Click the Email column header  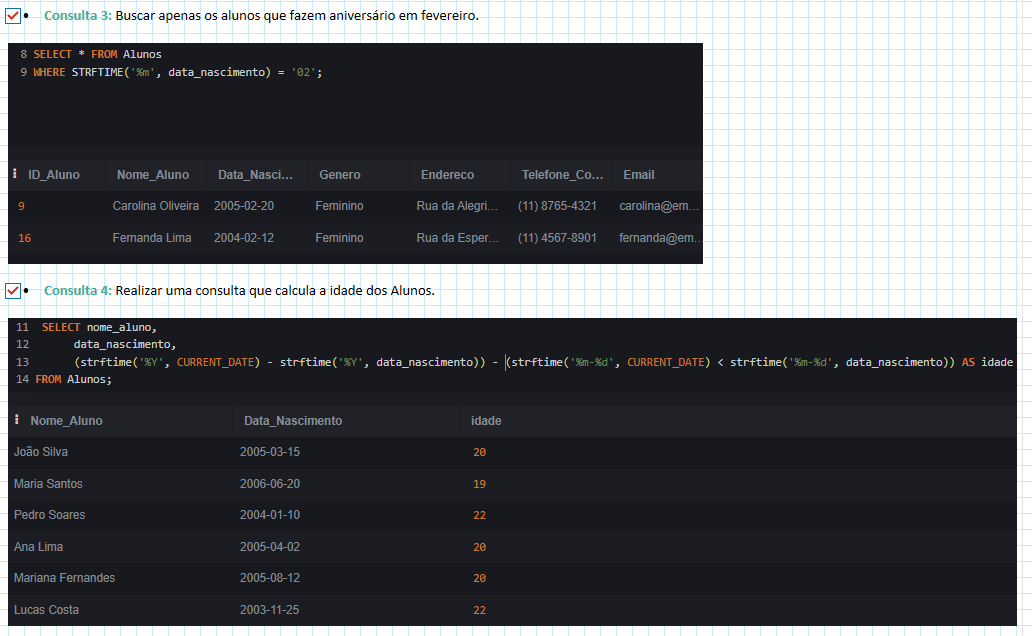coord(639,174)
